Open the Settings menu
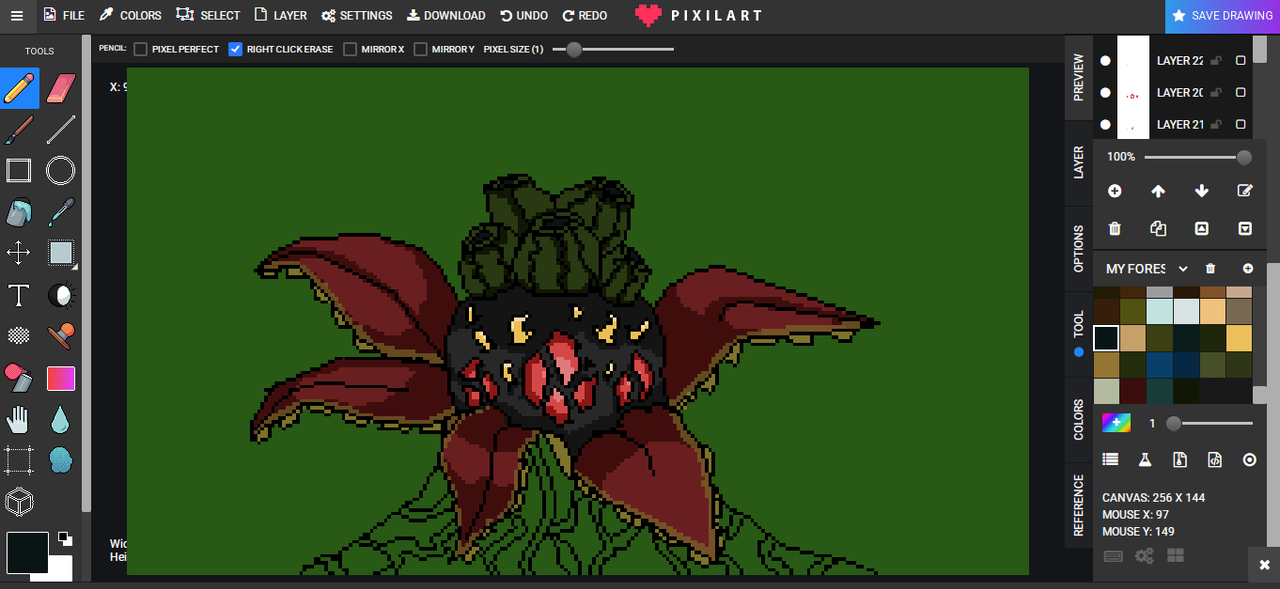Screen dimensions: 1280x589 click(x=357, y=16)
